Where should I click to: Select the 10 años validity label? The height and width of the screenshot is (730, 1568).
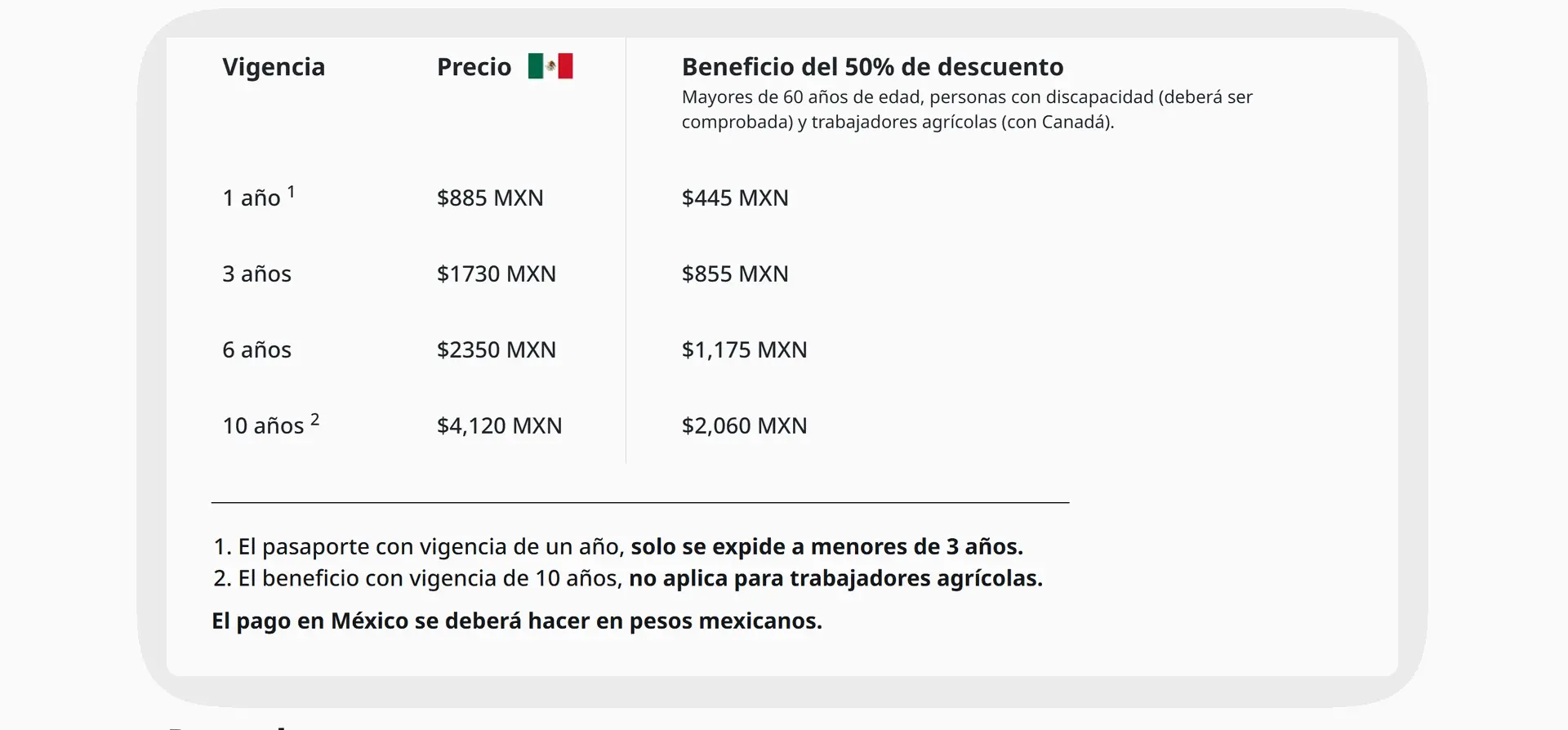pos(271,425)
